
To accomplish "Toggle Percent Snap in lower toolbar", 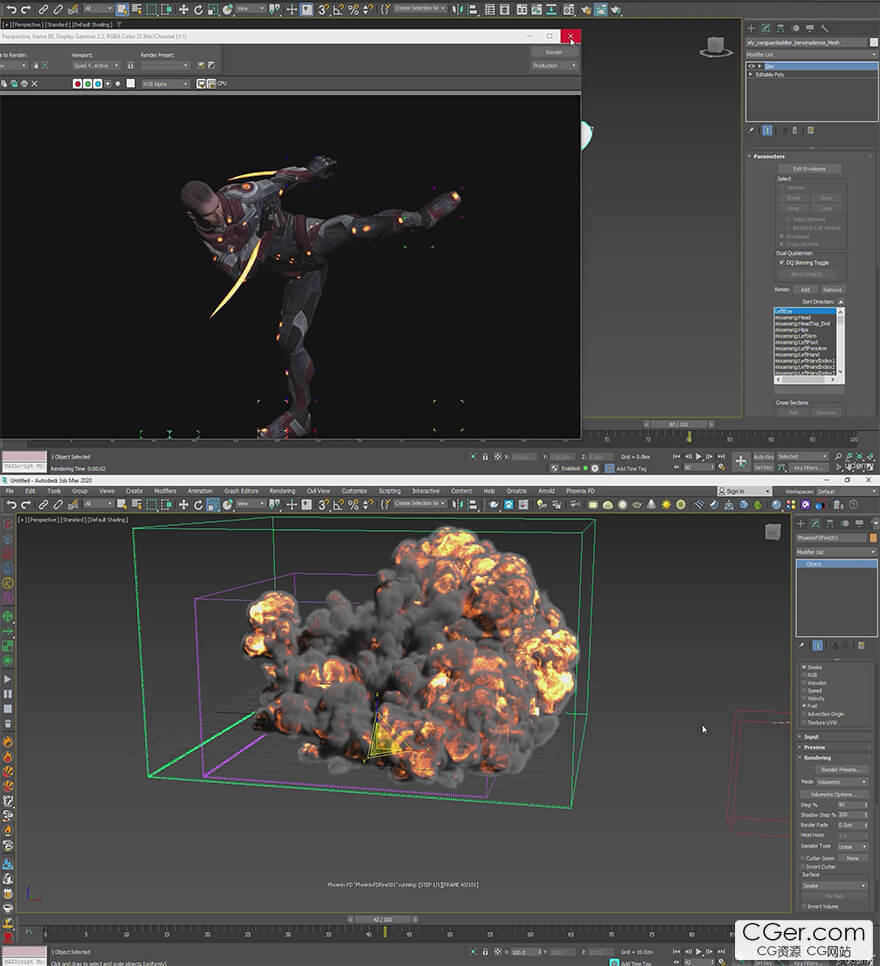I will coord(353,505).
